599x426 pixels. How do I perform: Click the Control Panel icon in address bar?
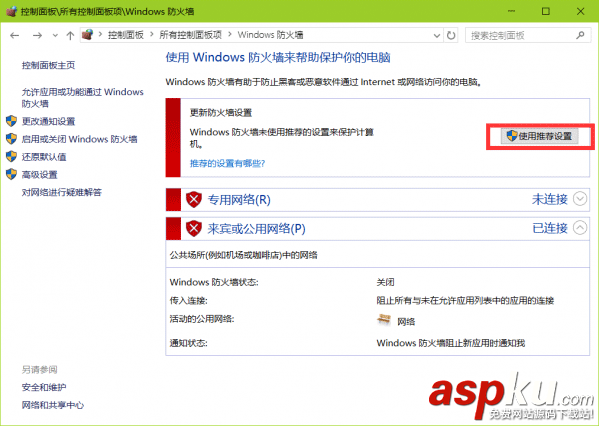(x=88, y=35)
